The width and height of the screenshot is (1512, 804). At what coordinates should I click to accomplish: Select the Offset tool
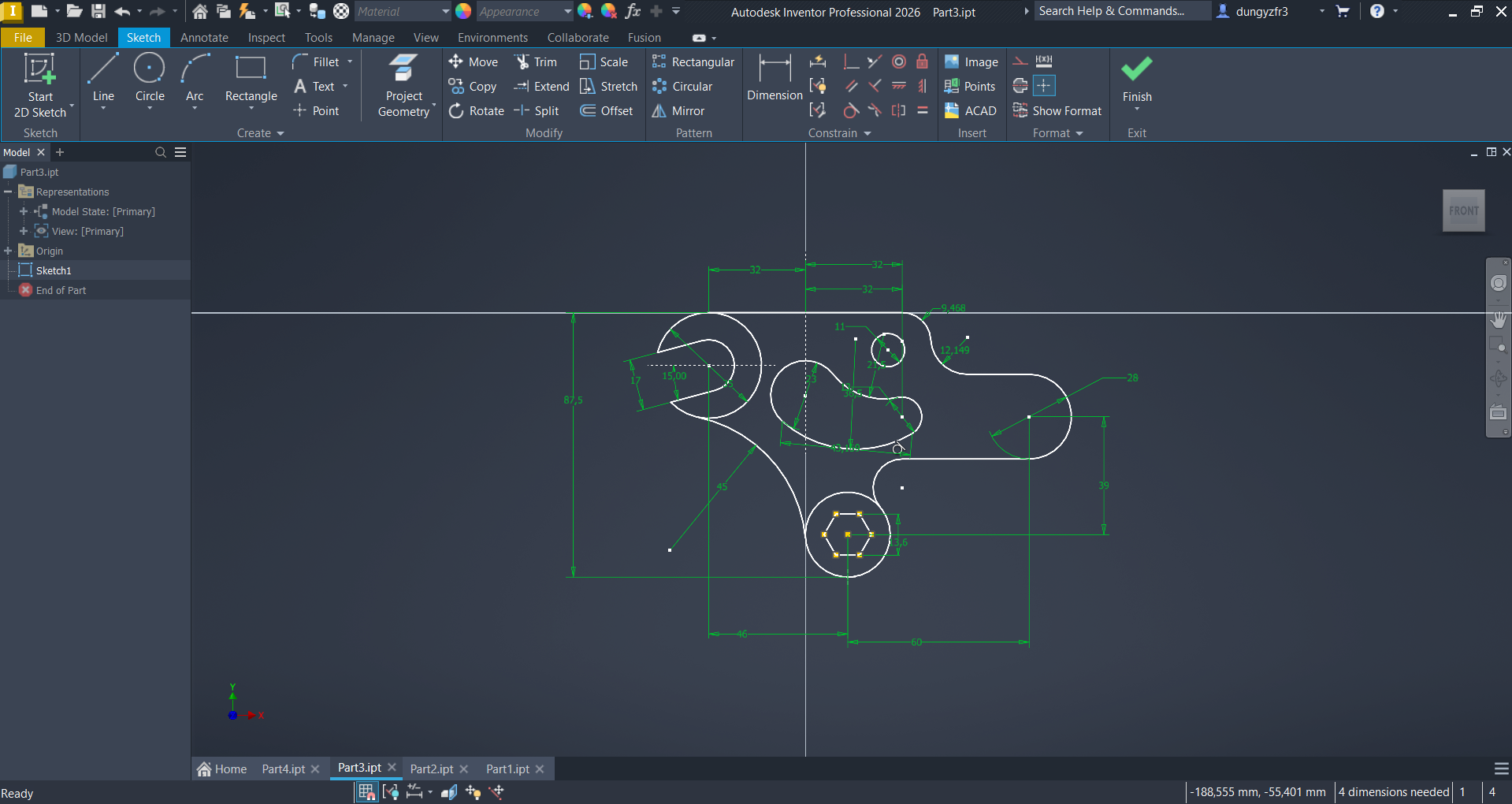coord(607,111)
